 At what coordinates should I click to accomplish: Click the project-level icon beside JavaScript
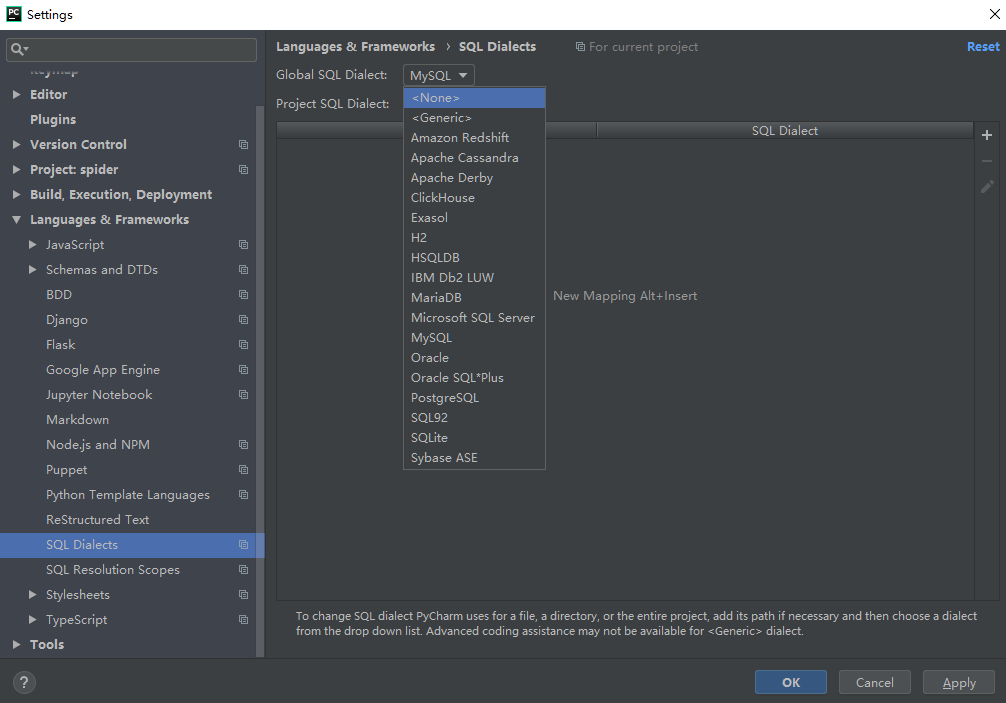[243, 244]
